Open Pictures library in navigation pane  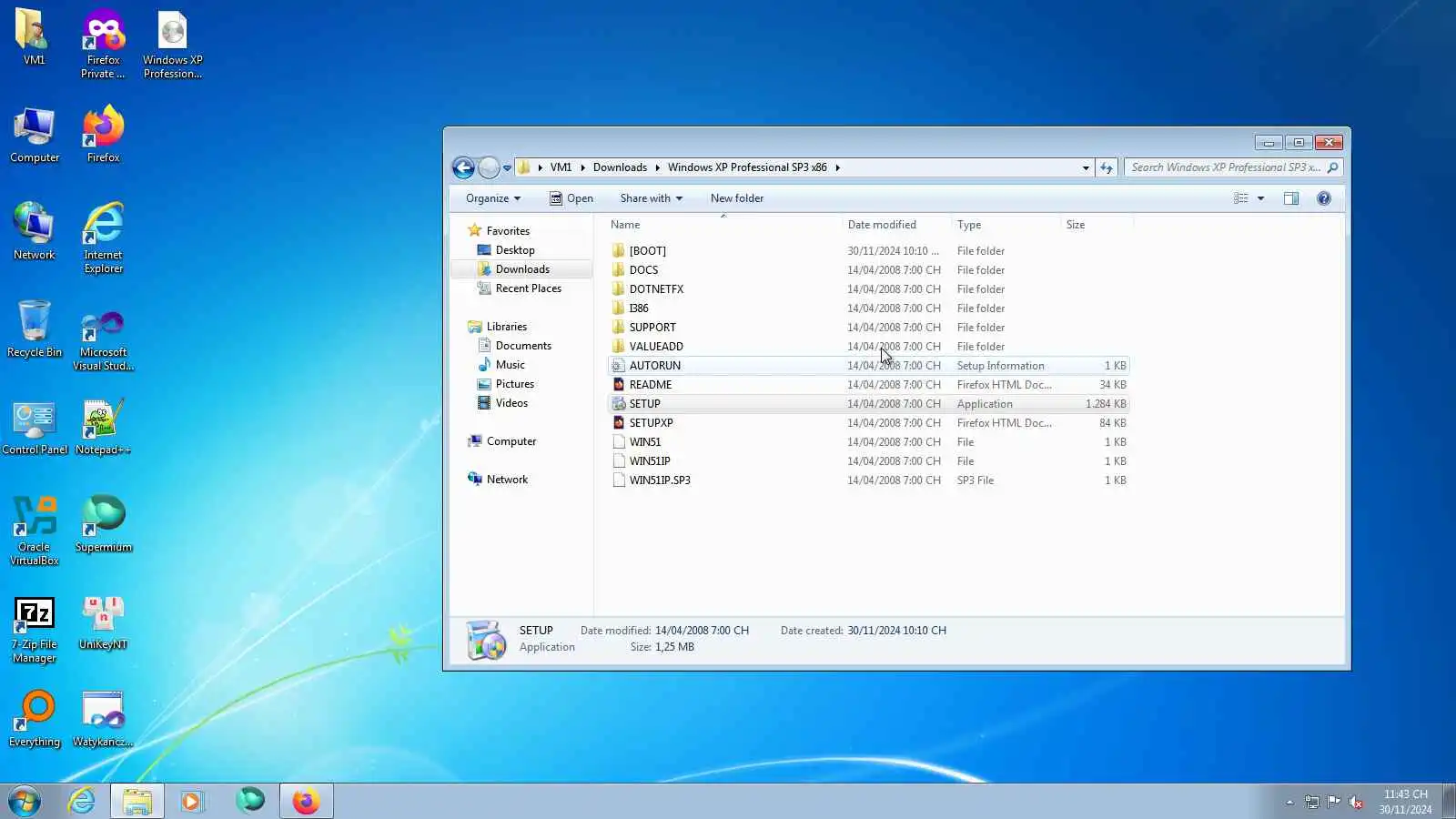click(x=514, y=384)
